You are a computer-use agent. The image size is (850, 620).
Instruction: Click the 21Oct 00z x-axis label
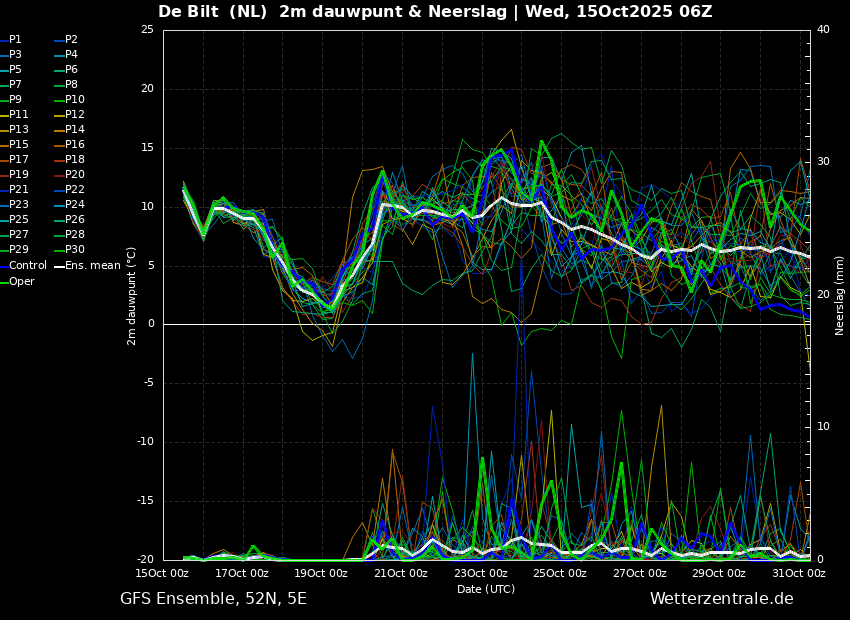[401, 573]
